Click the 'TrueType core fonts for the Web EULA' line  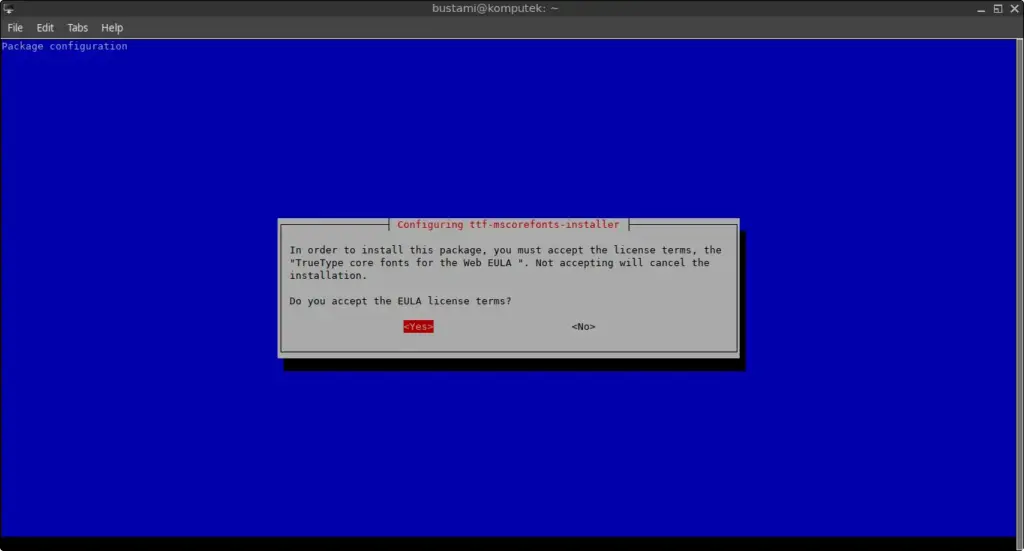point(500,262)
